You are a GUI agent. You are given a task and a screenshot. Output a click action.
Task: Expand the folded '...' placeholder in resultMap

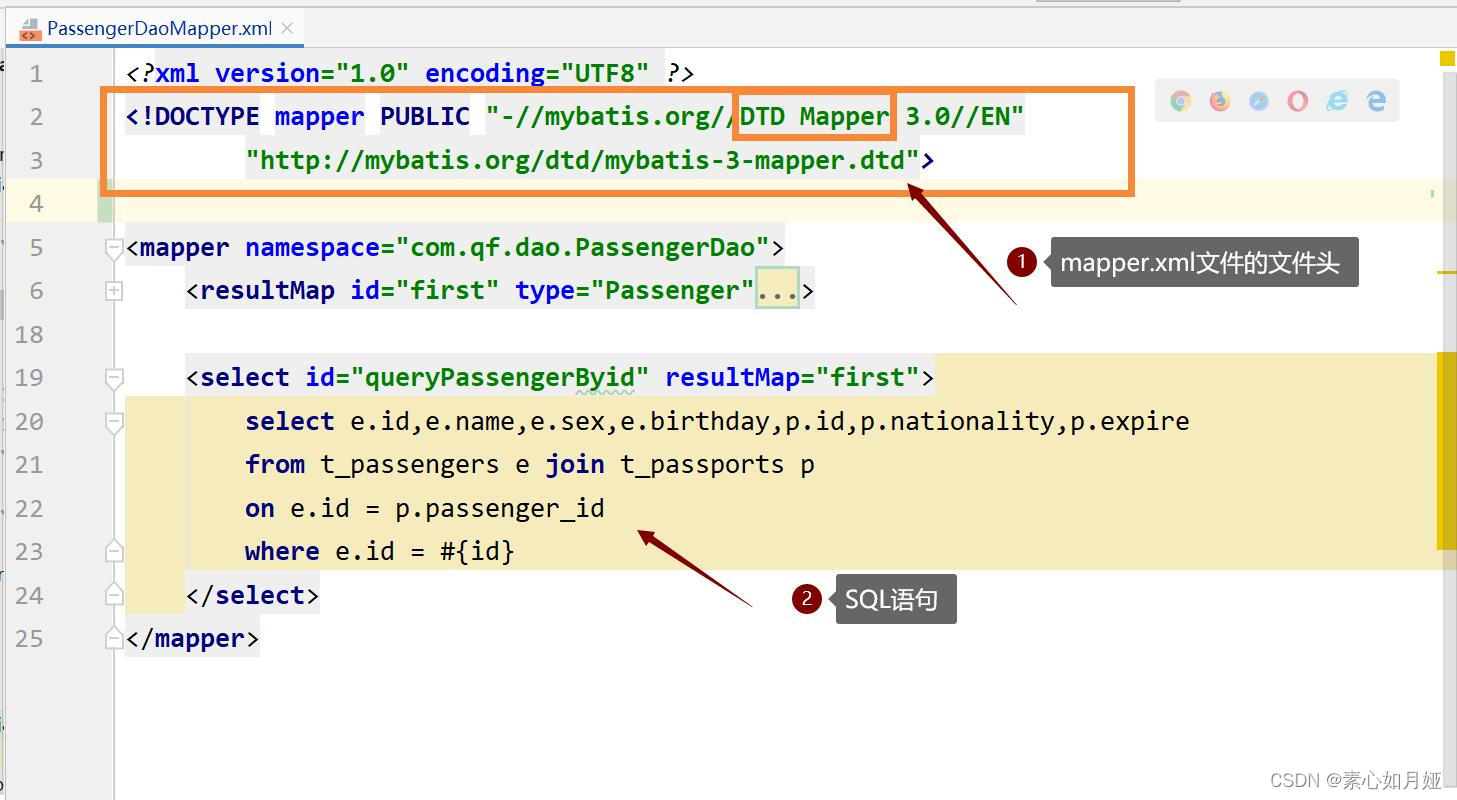777,290
